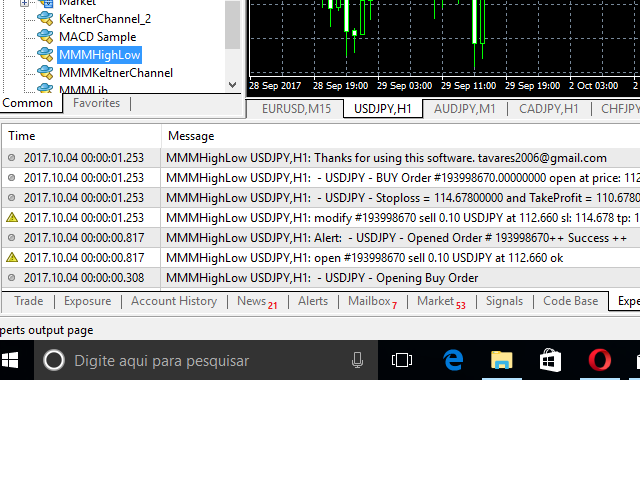This screenshot has height=480, width=640.
Task: Click the MMMHighLow expert advisor icon
Action: click(x=45, y=54)
